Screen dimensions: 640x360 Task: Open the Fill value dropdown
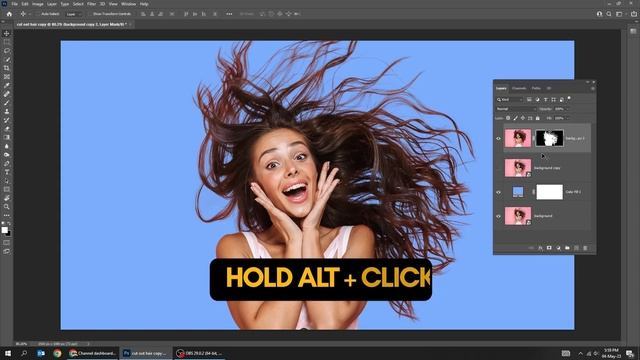(x=567, y=118)
